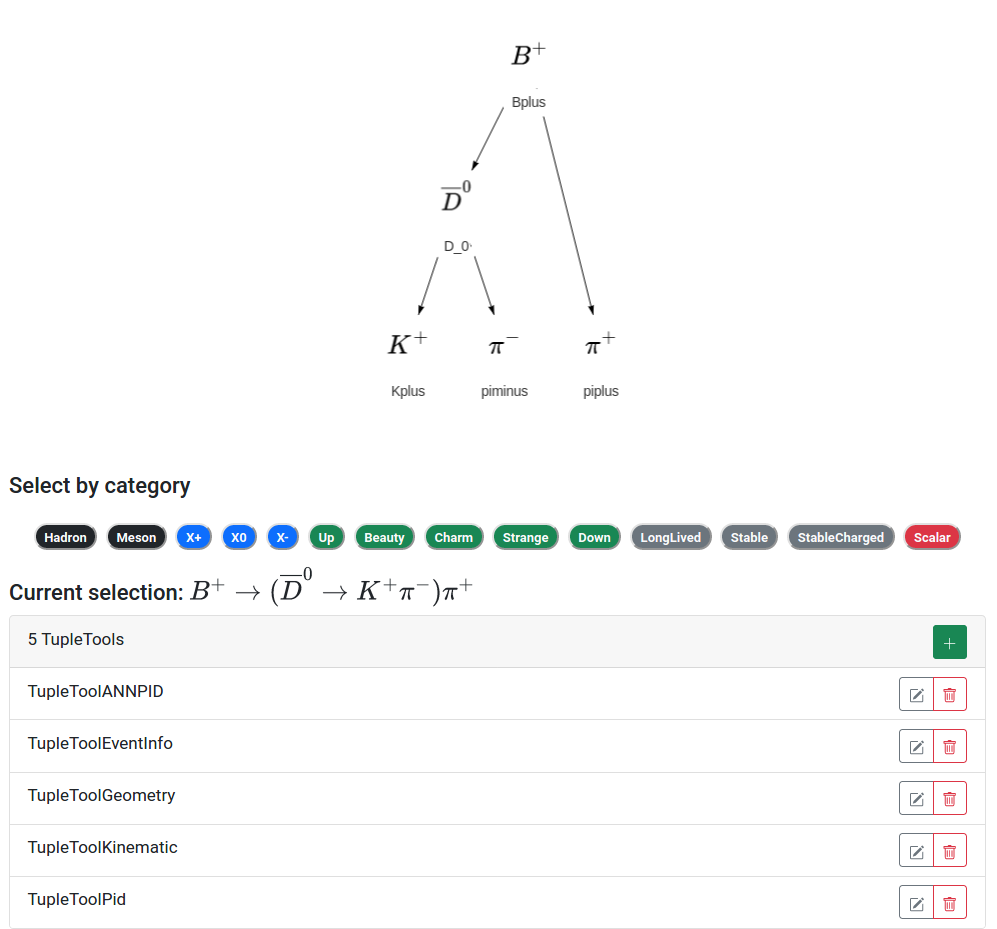This screenshot has width=997, height=929.
Task: Select the Charm category badge
Action: [x=454, y=537]
